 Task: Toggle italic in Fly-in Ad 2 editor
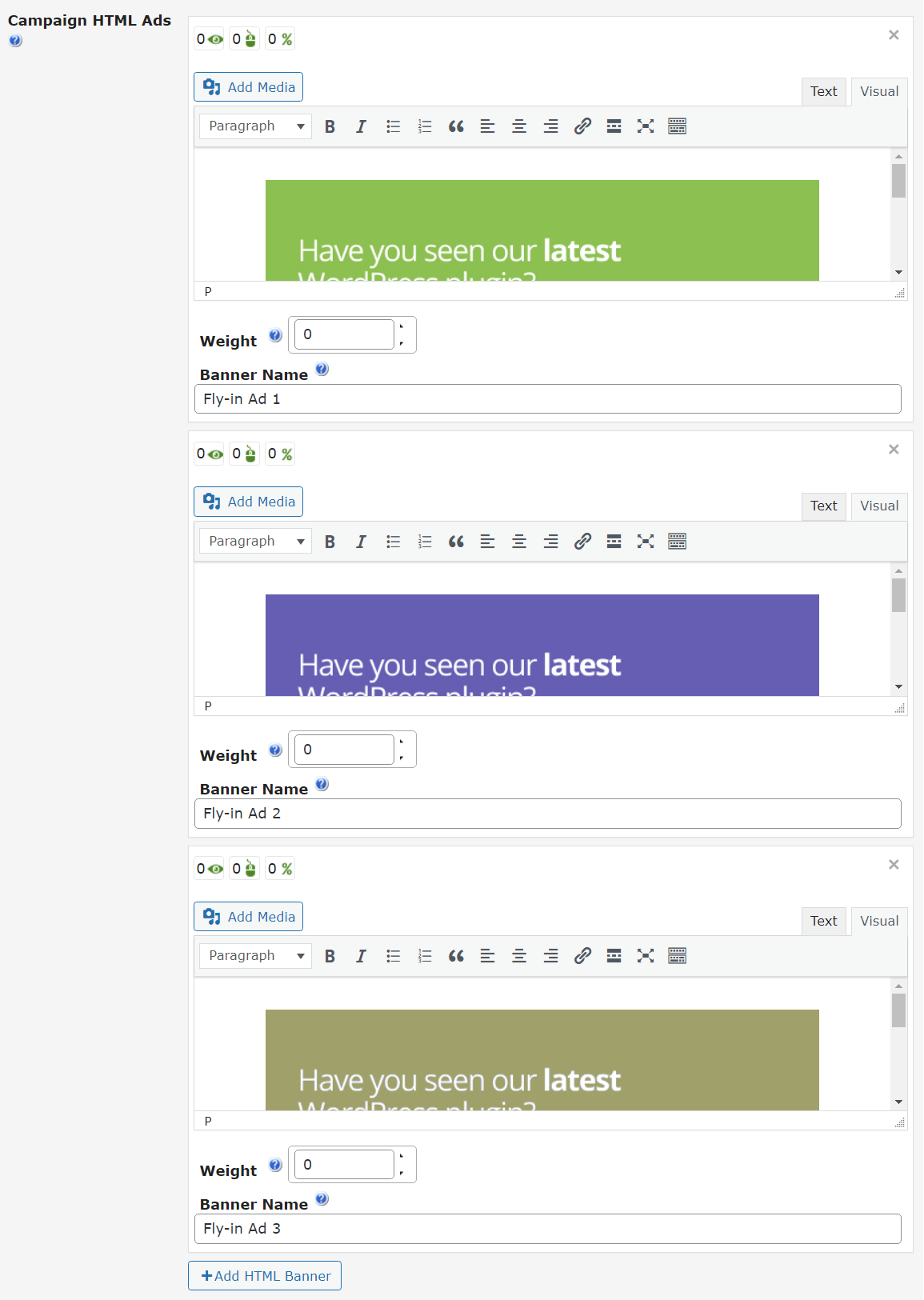pyautogui.click(x=361, y=542)
